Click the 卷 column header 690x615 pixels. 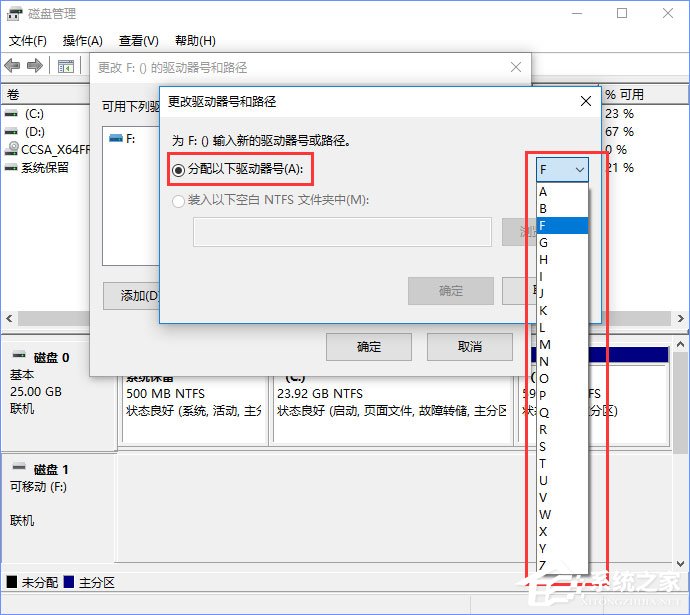[x=46, y=94]
